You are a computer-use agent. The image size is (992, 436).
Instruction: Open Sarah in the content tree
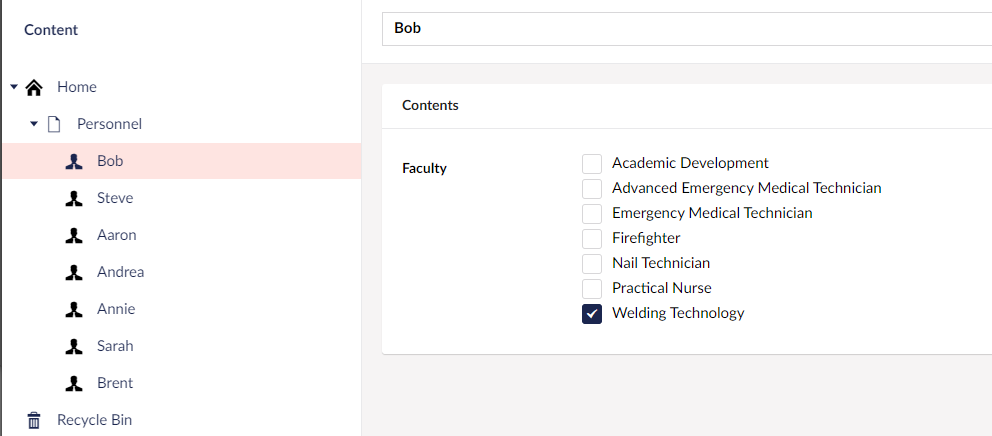(x=115, y=346)
